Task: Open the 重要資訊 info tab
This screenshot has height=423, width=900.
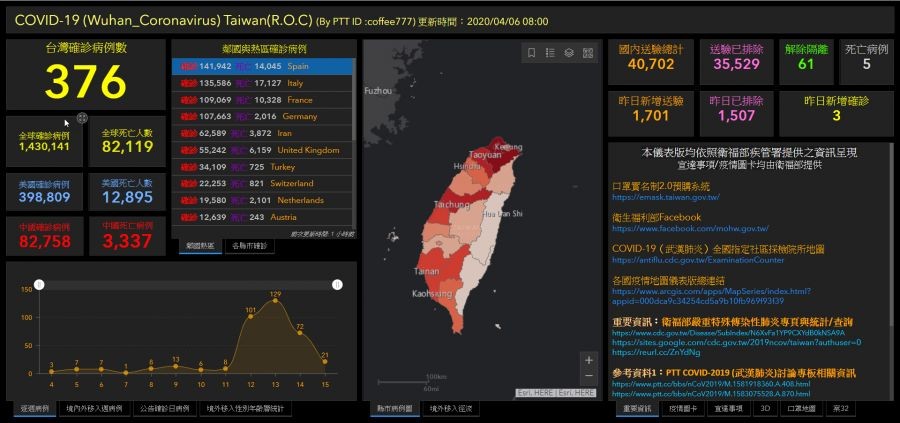Action: [637, 409]
